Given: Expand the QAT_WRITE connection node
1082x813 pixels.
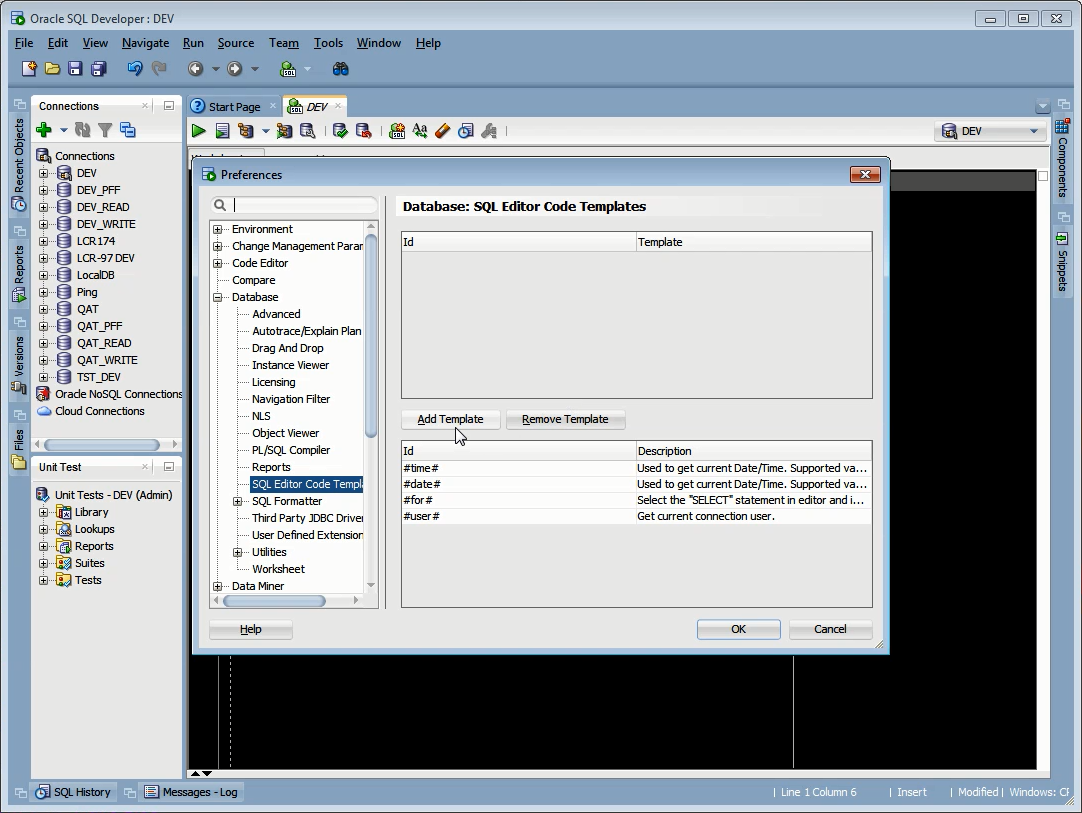Looking at the screenshot, I should pyautogui.click(x=43, y=360).
